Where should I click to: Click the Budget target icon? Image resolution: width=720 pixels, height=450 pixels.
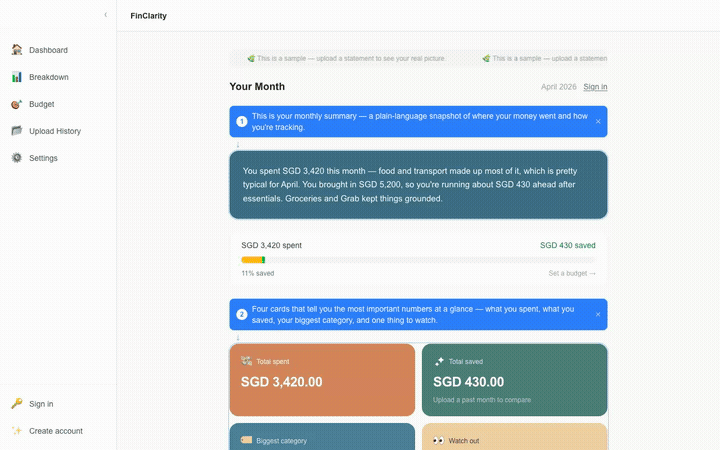tap(17, 104)
